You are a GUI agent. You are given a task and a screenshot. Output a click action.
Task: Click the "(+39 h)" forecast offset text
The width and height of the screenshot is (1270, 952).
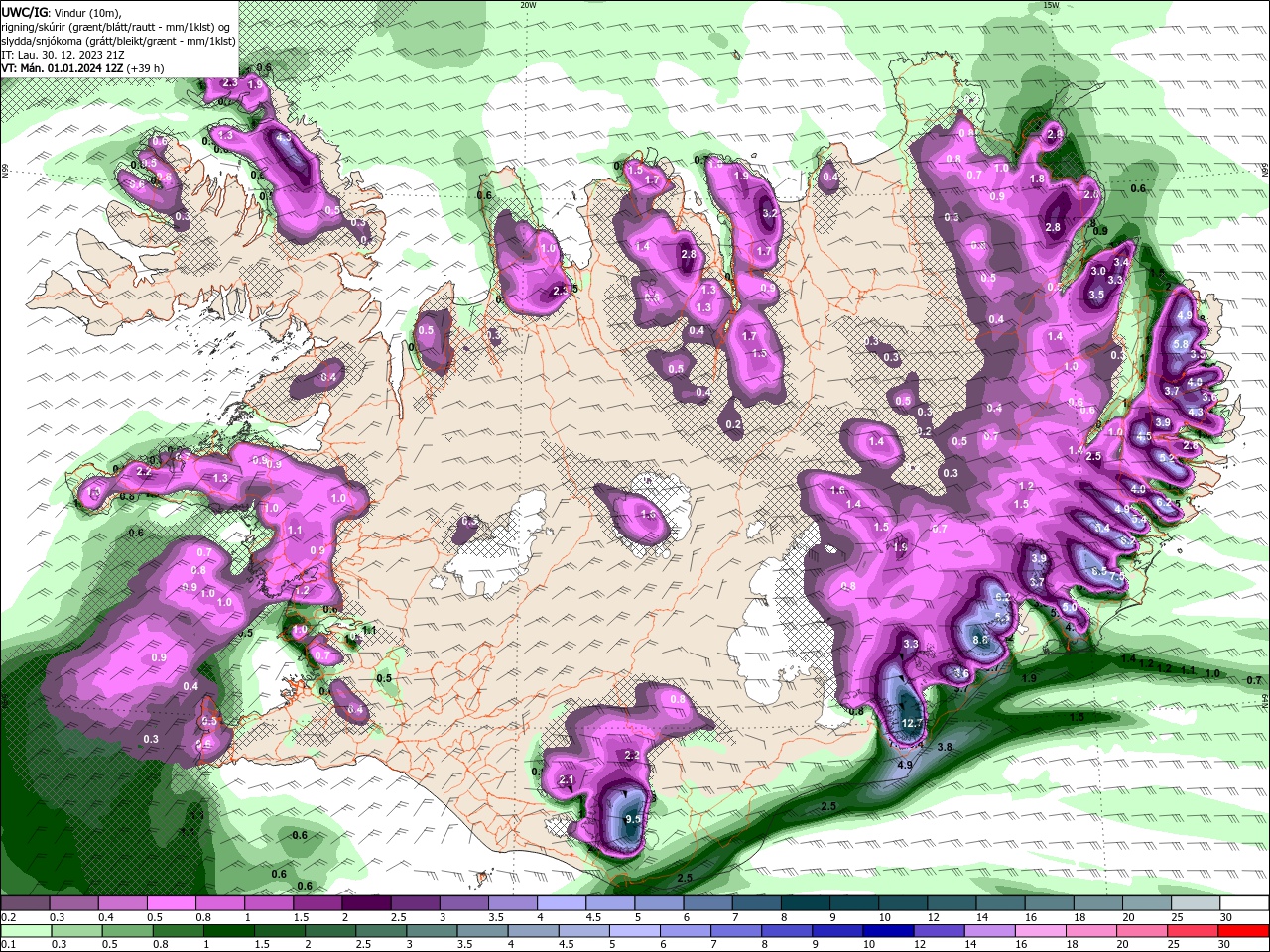(146, 68)
